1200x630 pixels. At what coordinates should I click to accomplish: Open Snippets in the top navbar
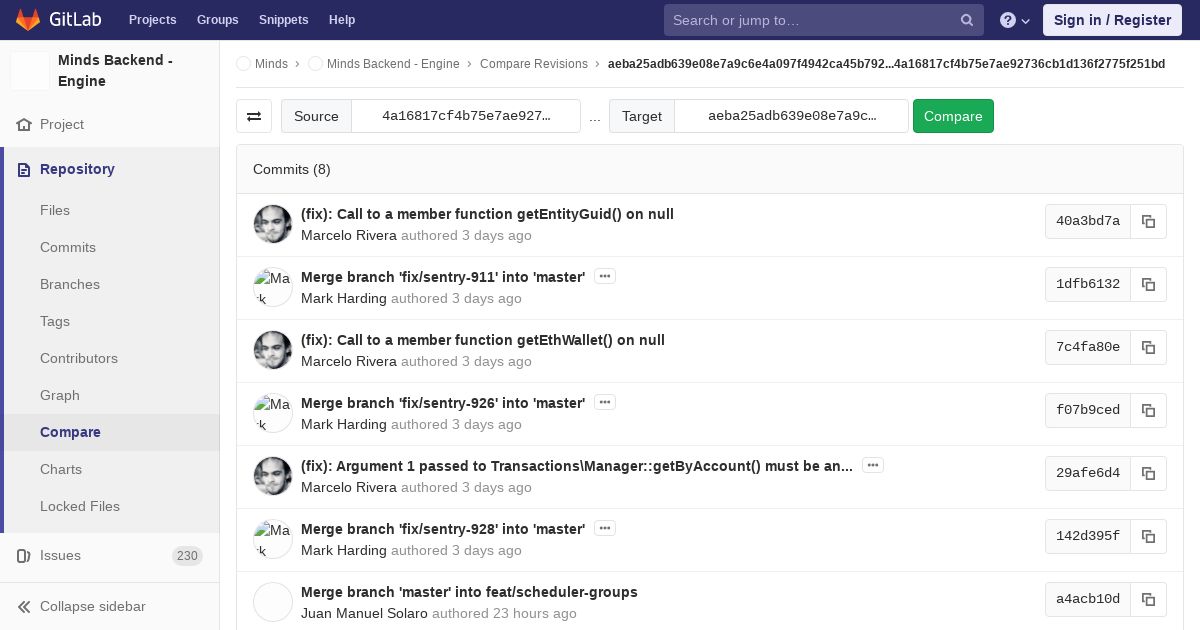click(283, 20)
